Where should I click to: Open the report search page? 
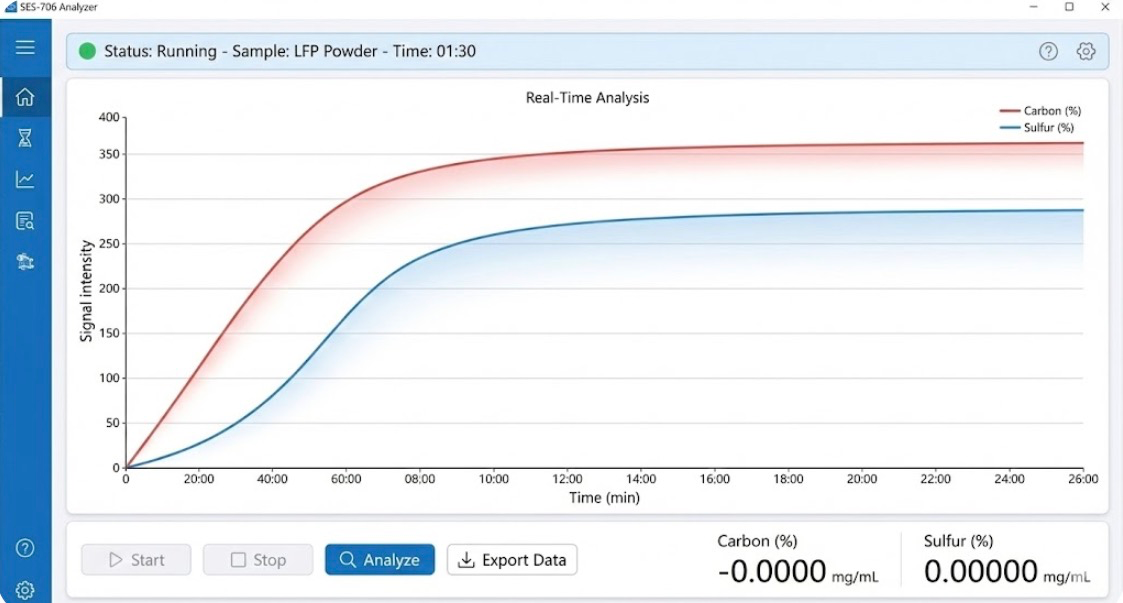tap(25, 221)
